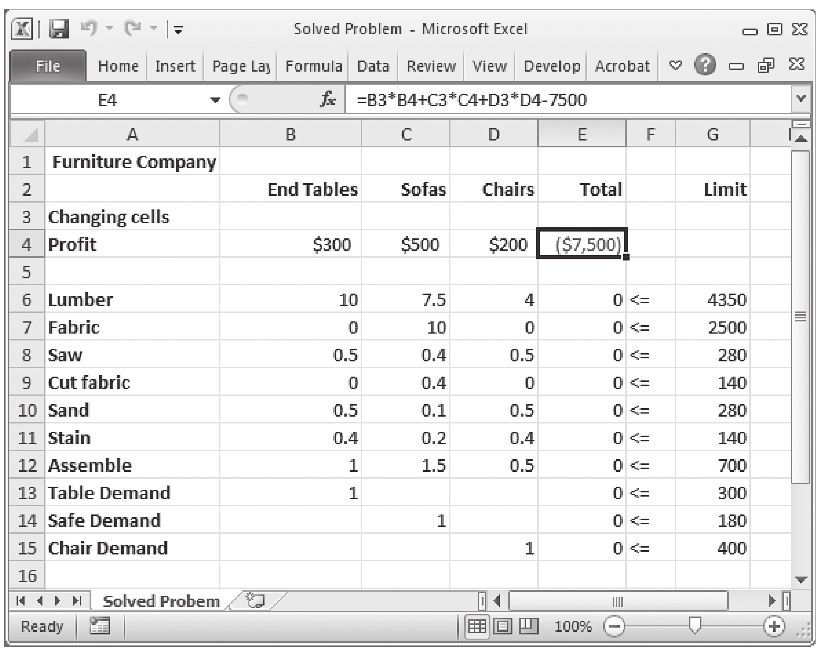The image size is (820, 655).
Task: Select the cell showing $300 End Tables profit
Action: (x=290, y=245)
